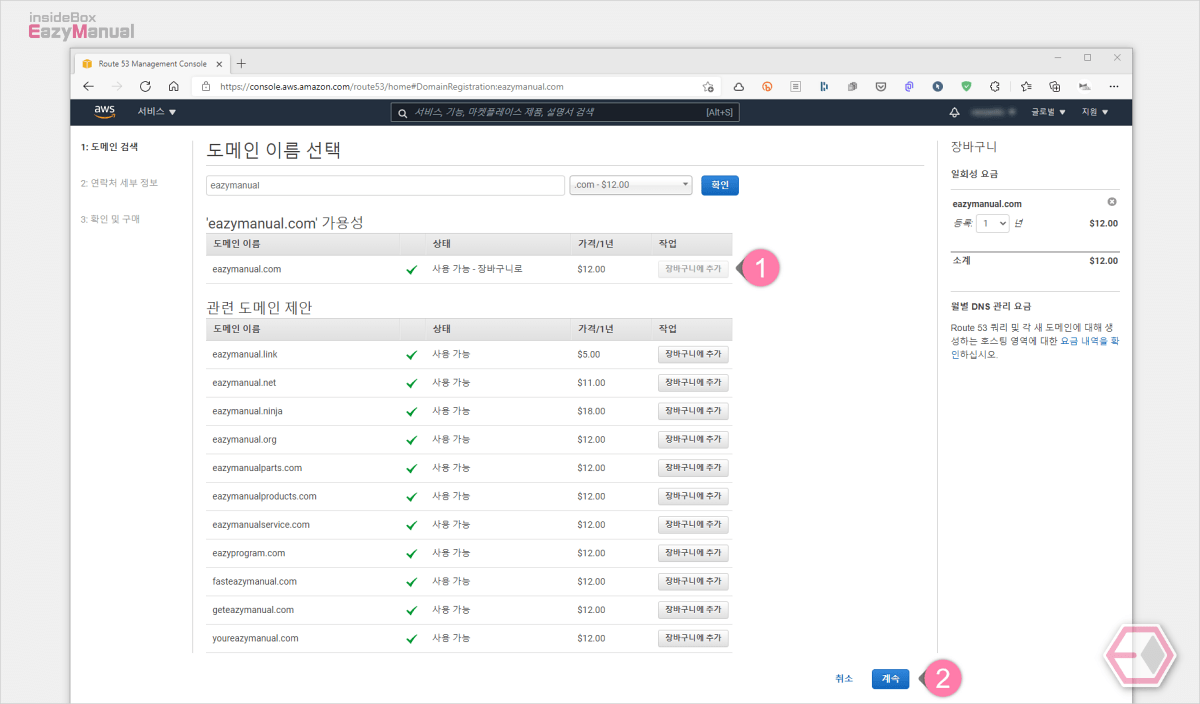Open the 글로벌 region dropdown

tap(1048, 112)
